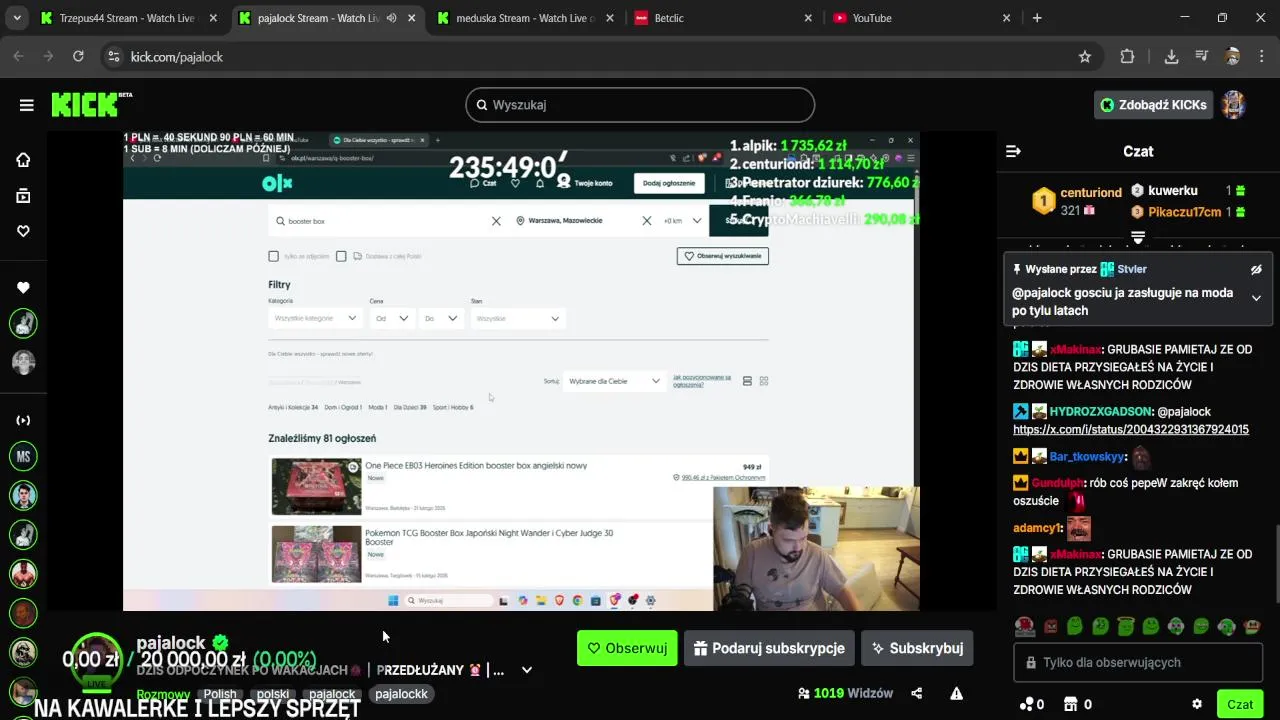Open the x.com link in the chat

click(1131, 429)
